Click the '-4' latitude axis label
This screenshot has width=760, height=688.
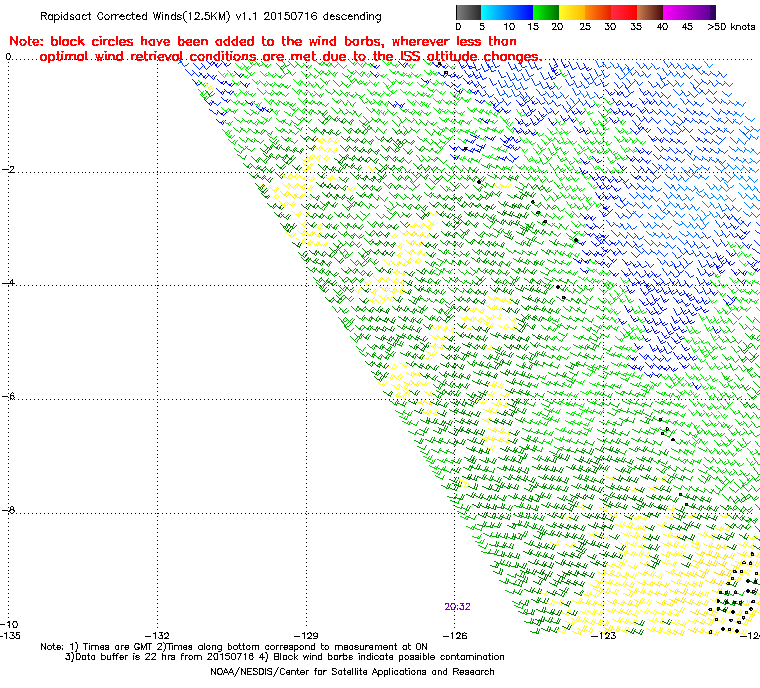coord(9,283)
